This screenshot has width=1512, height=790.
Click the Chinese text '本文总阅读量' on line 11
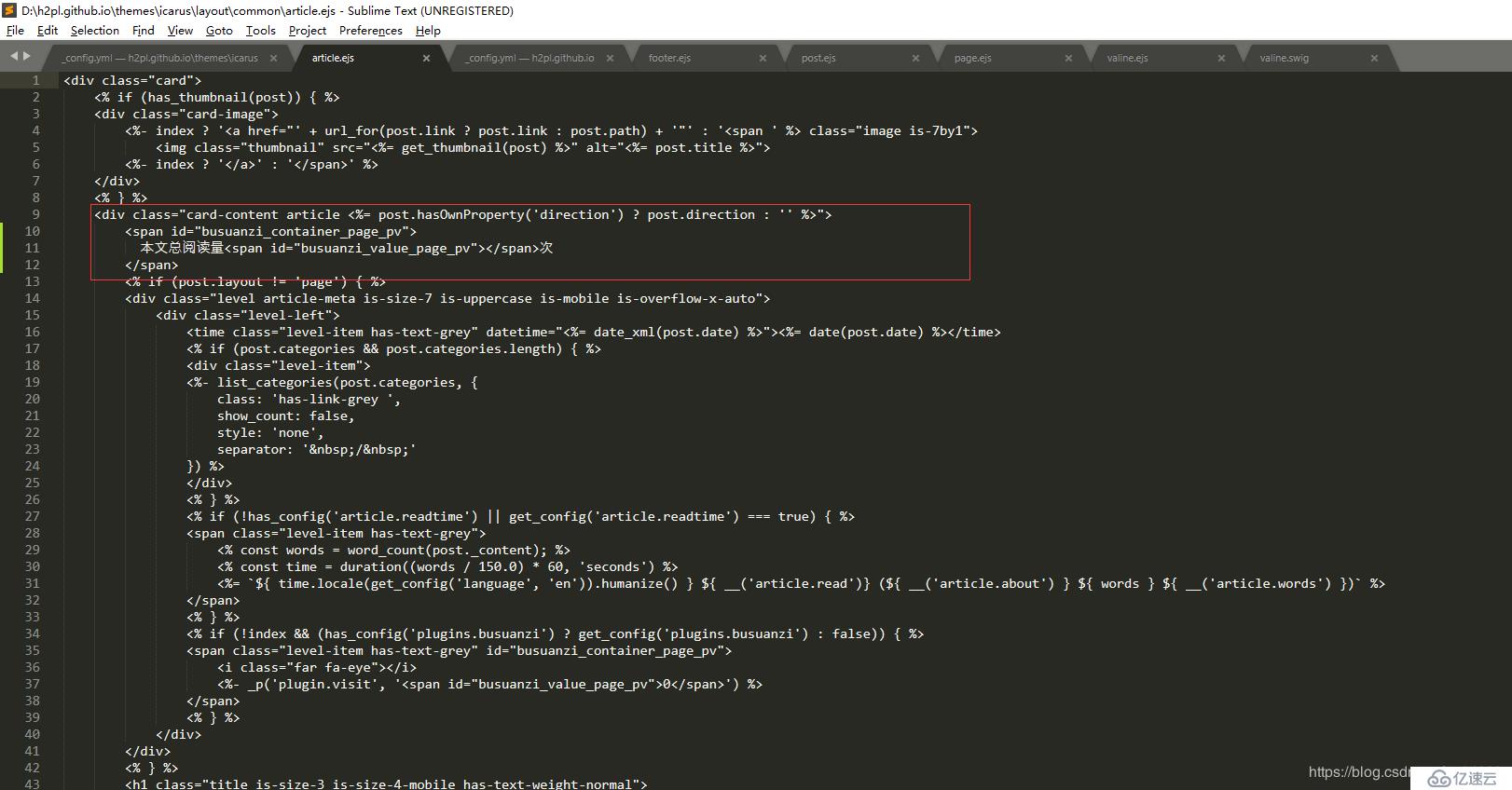[183, 248]
